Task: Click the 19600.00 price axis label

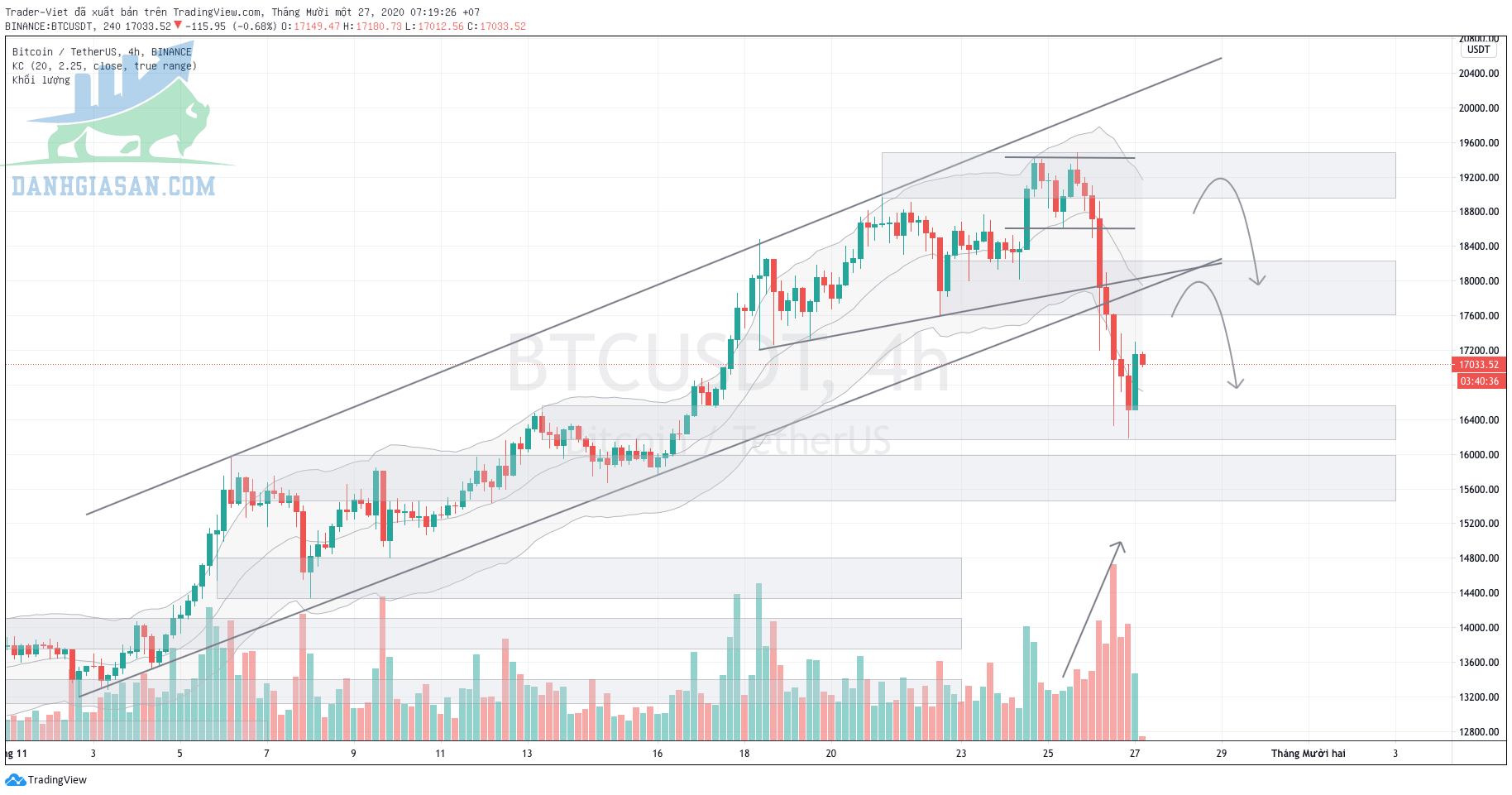Action: click(1478, 143)
